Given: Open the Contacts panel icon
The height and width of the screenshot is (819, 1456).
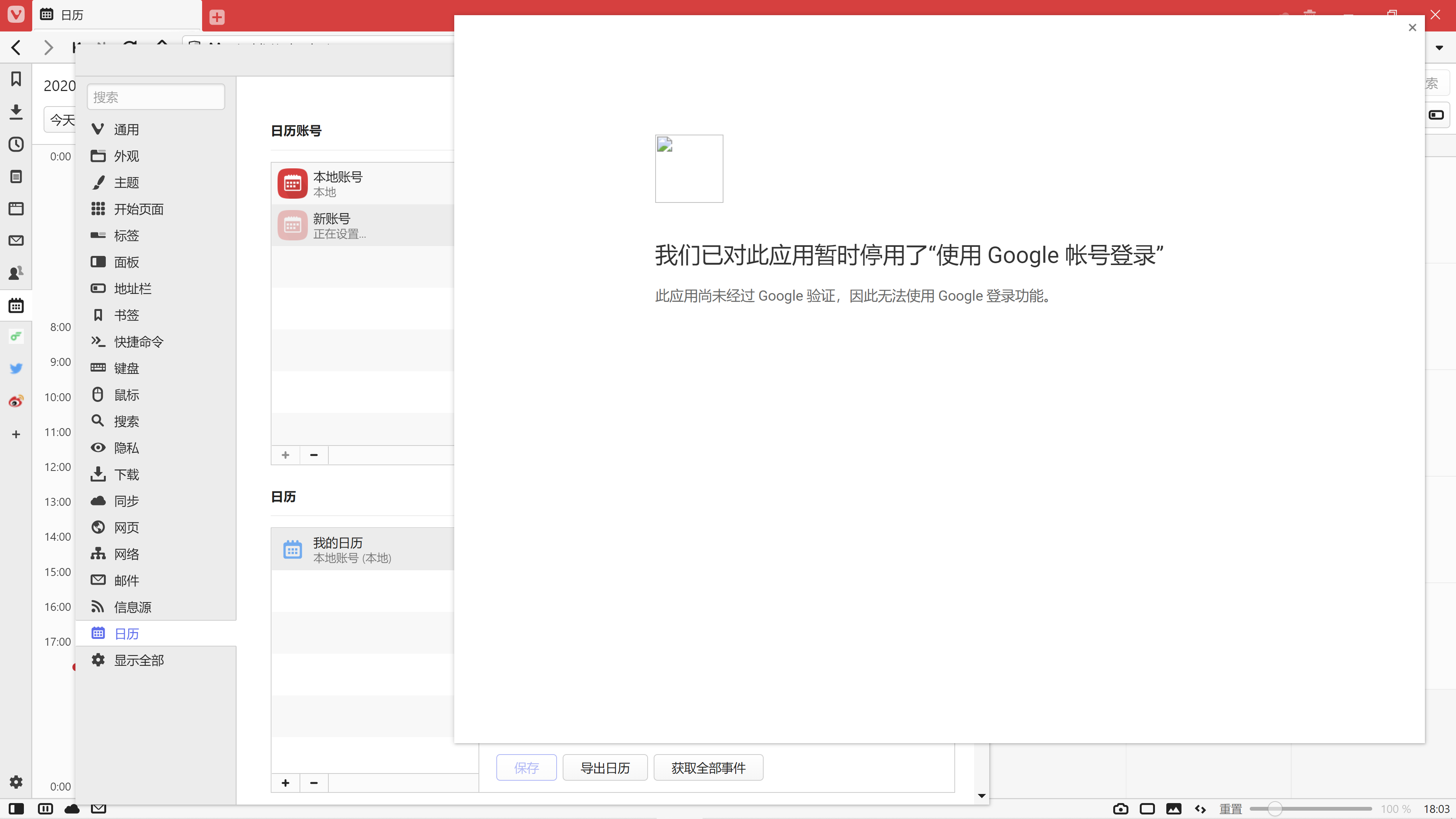Looking at the screenshot, I should click(x=16, y=273).
